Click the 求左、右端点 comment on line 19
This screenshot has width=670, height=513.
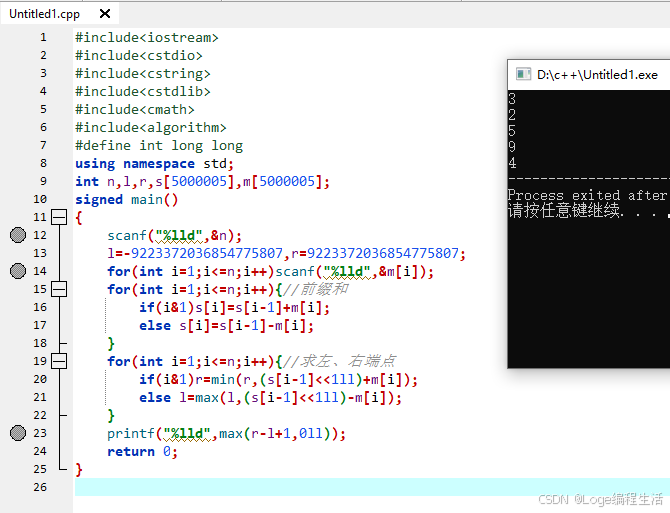coord(339,361)
